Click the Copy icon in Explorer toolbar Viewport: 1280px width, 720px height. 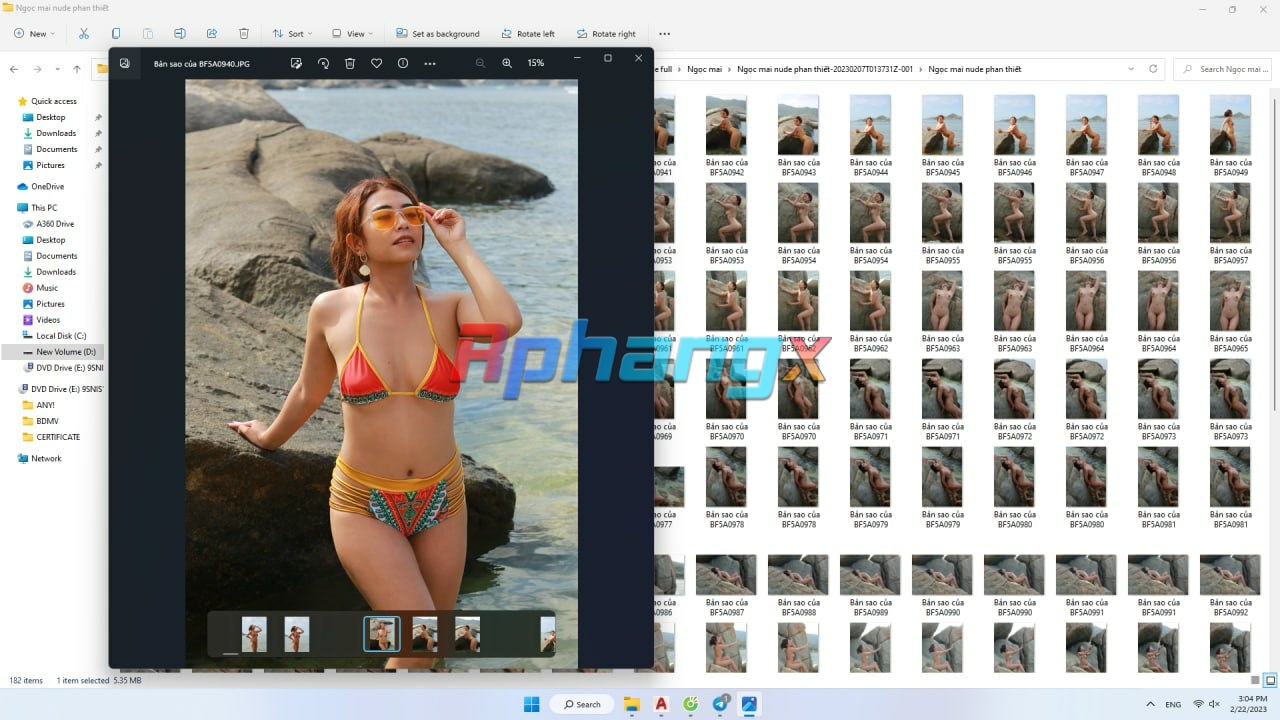[x=116, y=33]
